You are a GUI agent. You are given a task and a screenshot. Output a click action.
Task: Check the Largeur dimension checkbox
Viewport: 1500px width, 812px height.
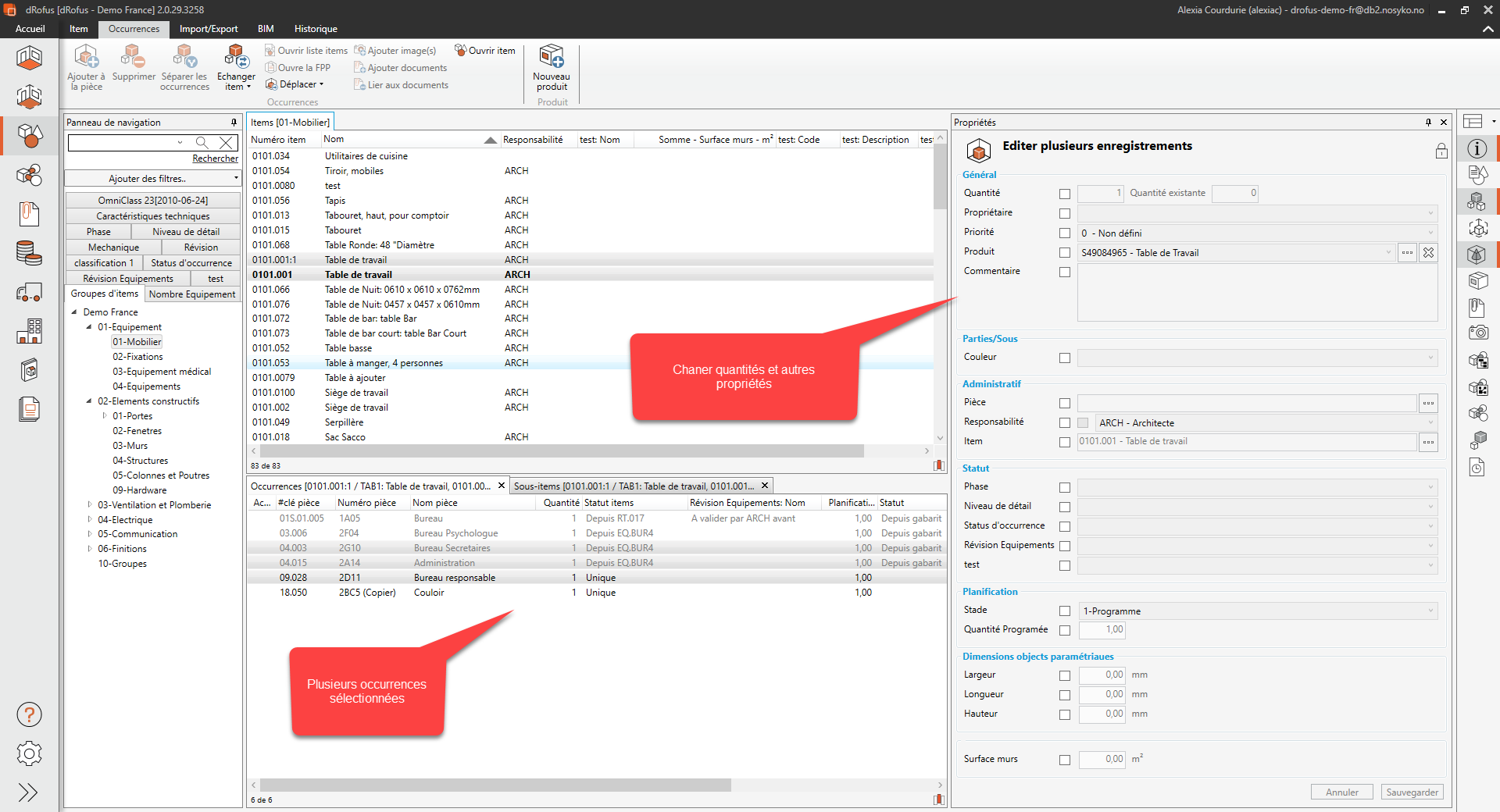point(1064,675)
